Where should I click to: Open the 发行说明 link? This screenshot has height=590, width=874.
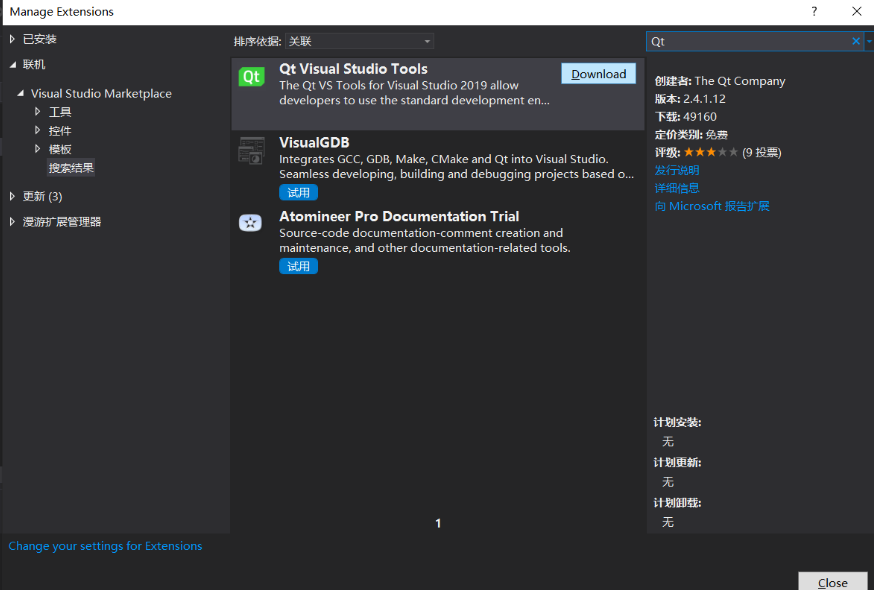coord(677,170)
